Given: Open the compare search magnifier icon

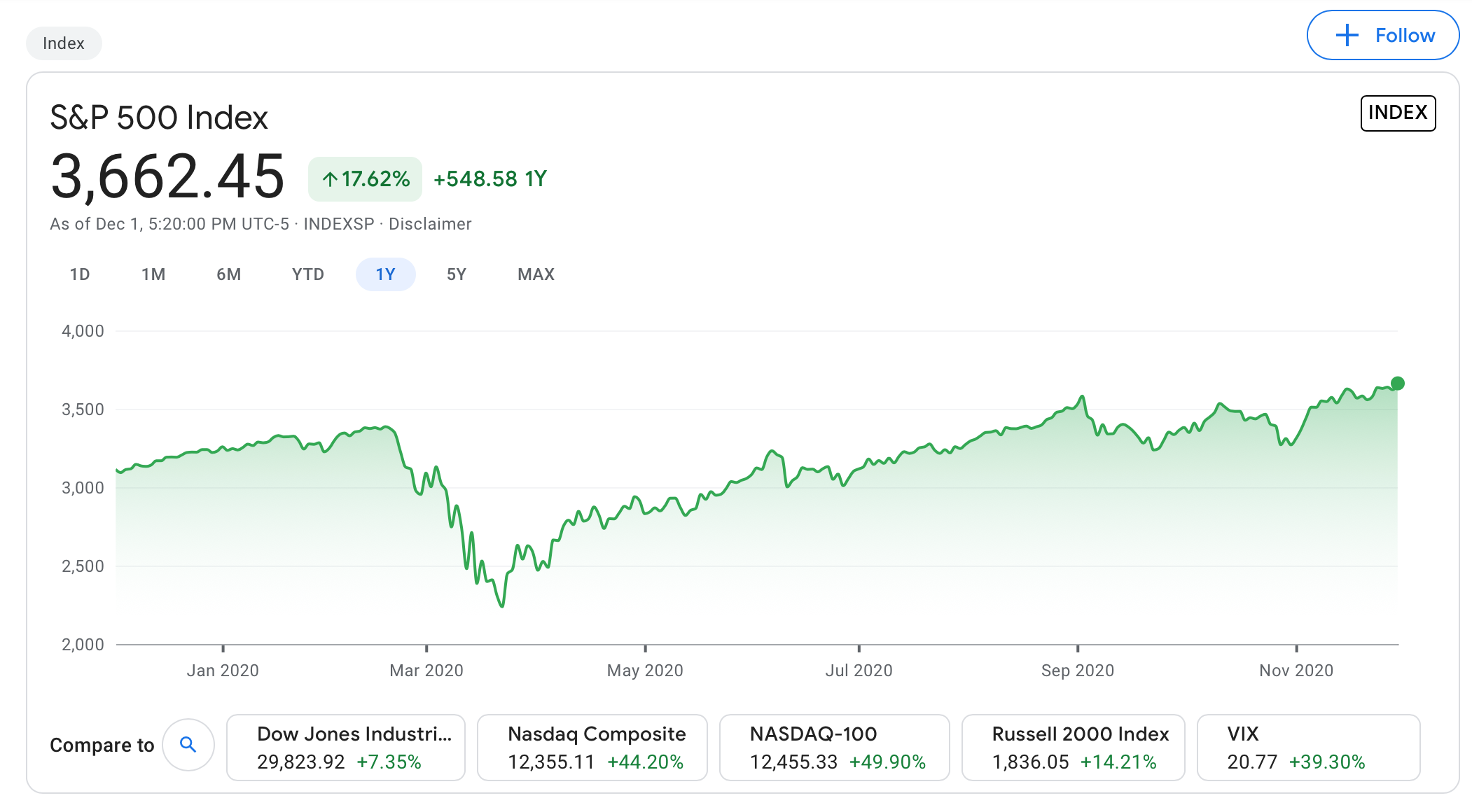Looking at the screenshot, I should click(188, 745).
